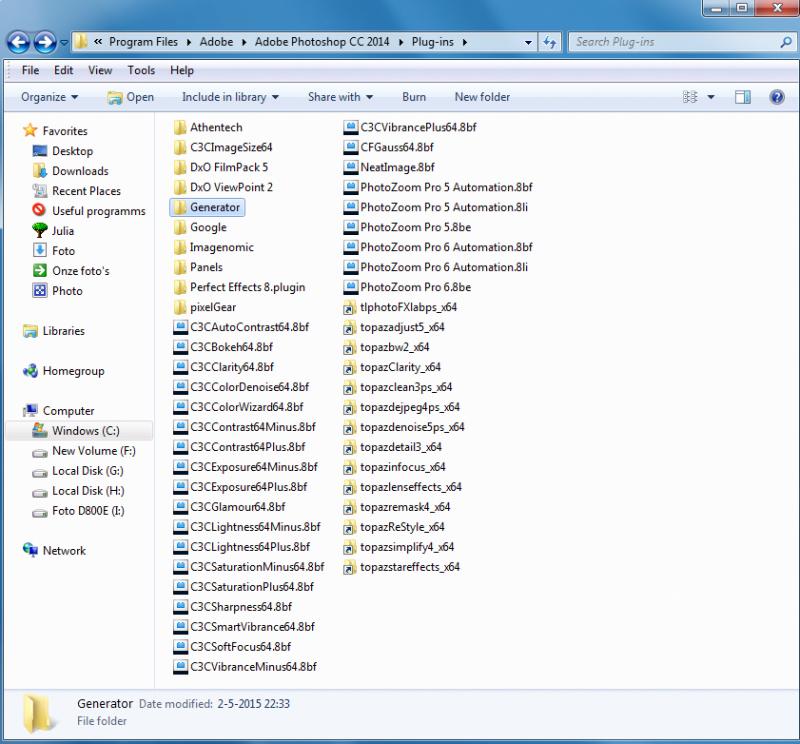This screenshot has width=800, height=744.
Task: Open the View menu
Action: [100, 70]
